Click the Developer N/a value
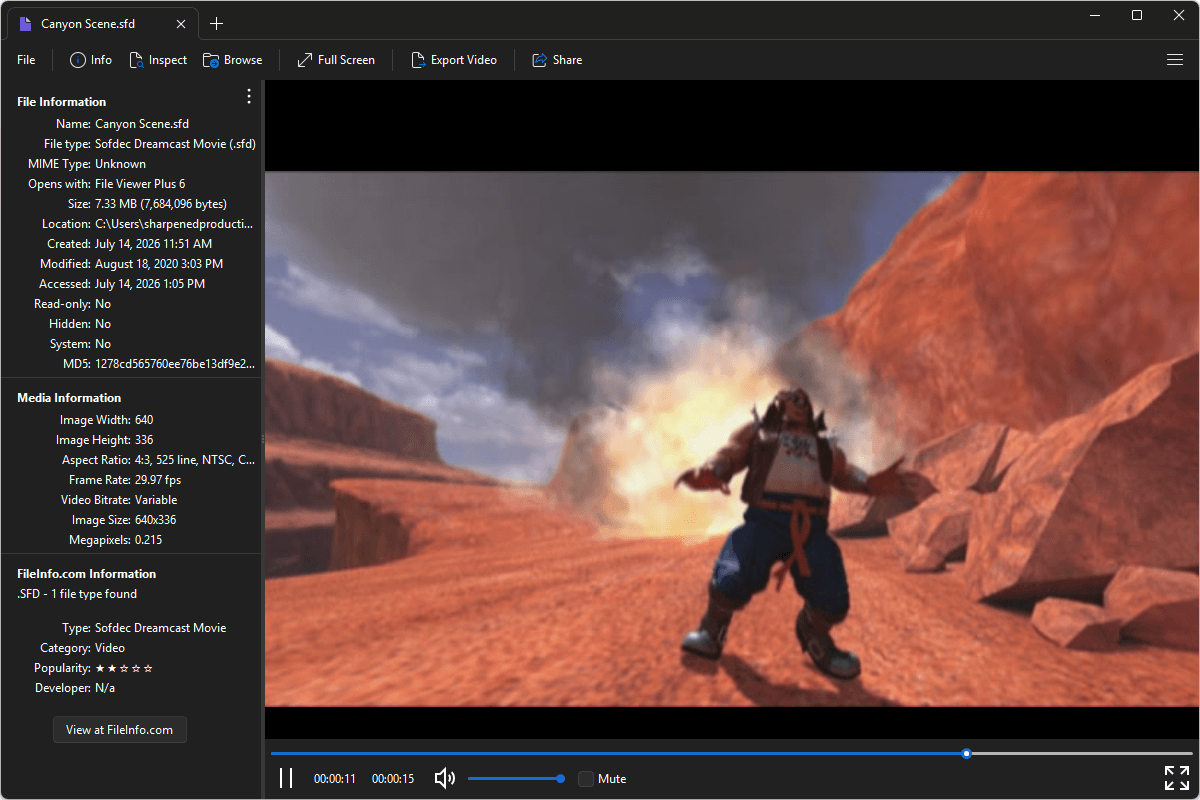Viewport: 1200px width, 800px height. tap(107, 688)
